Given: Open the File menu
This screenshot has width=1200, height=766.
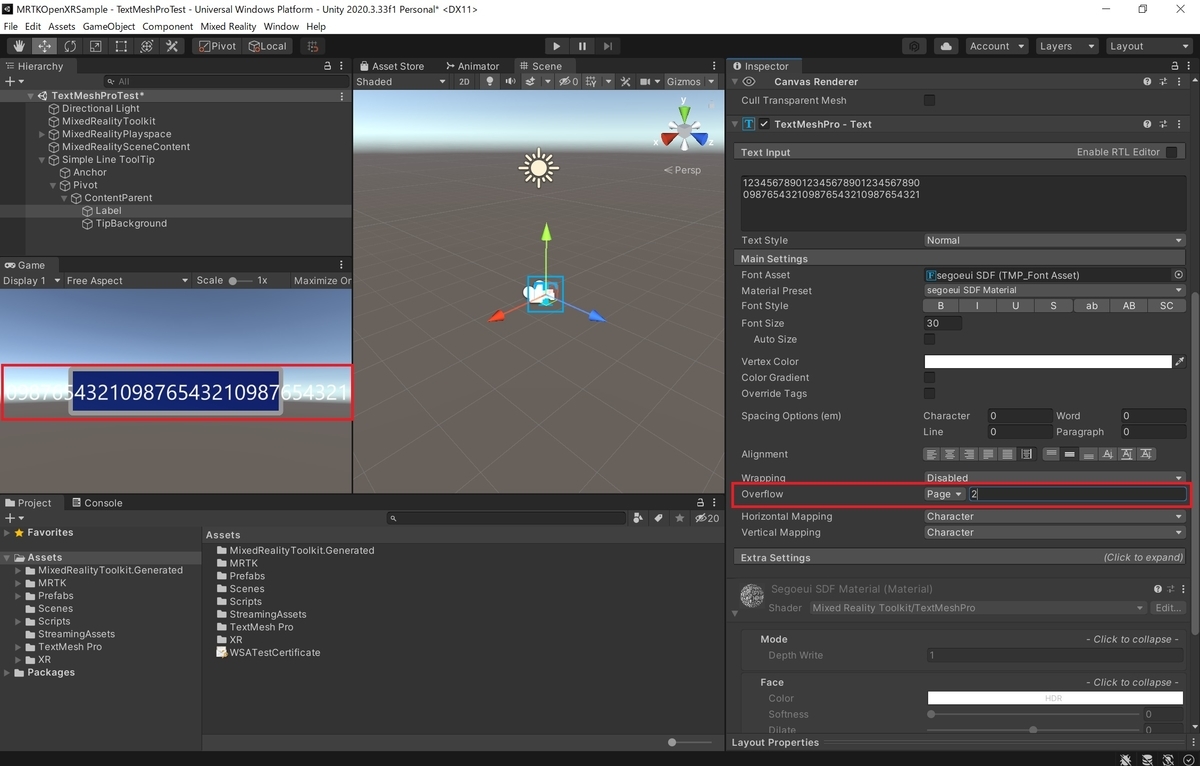Looking at the screenshot, I should click(x=10, y=26).
